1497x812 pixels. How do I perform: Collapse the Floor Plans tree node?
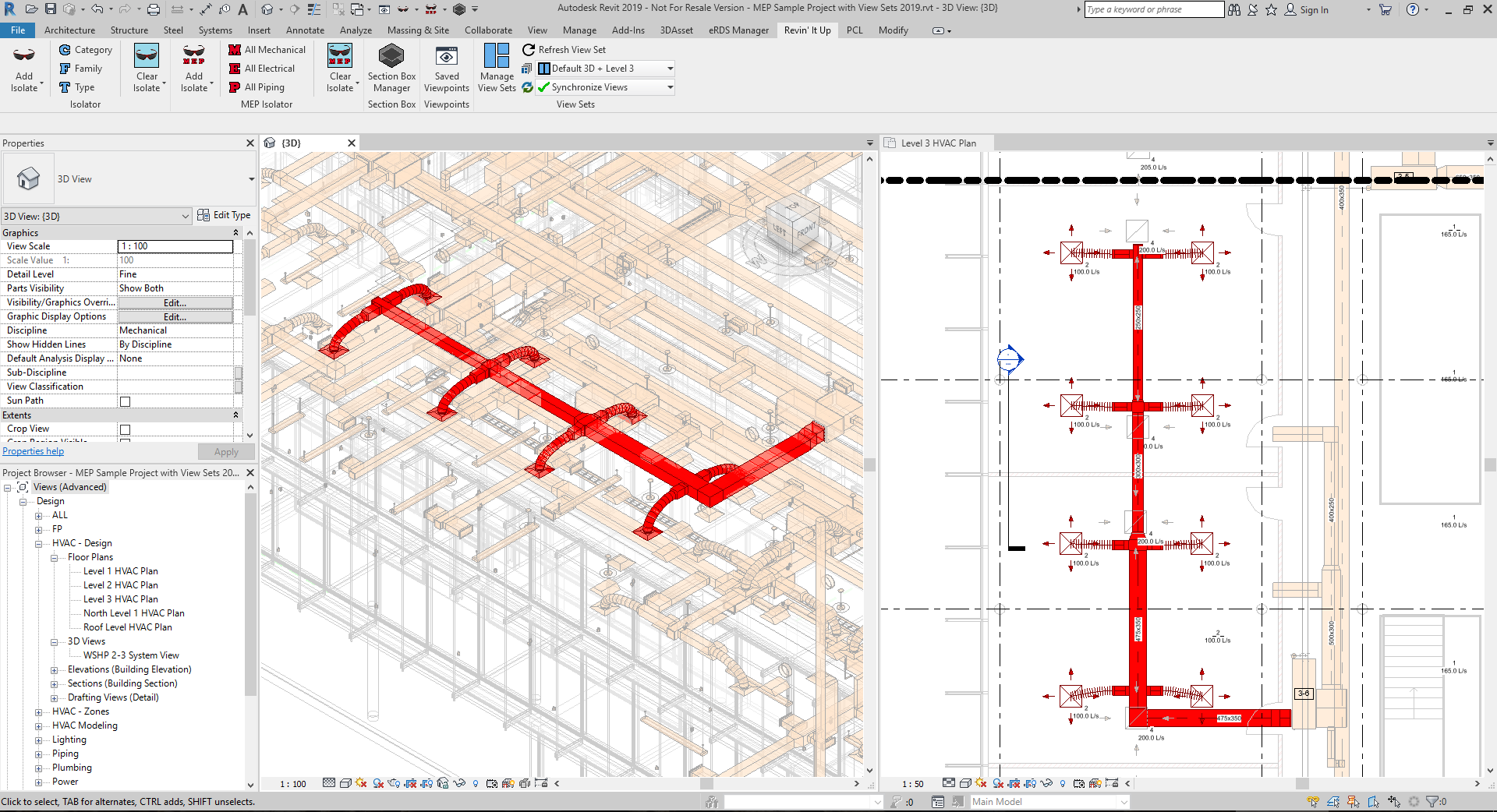click(54, 558)
